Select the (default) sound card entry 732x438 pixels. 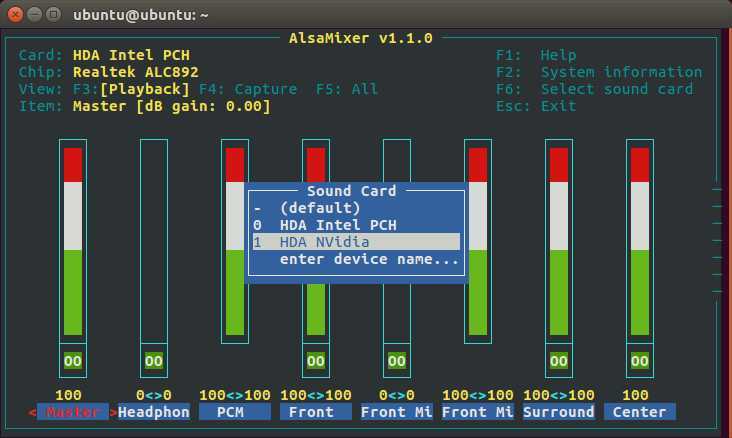(x=356, y=208)
